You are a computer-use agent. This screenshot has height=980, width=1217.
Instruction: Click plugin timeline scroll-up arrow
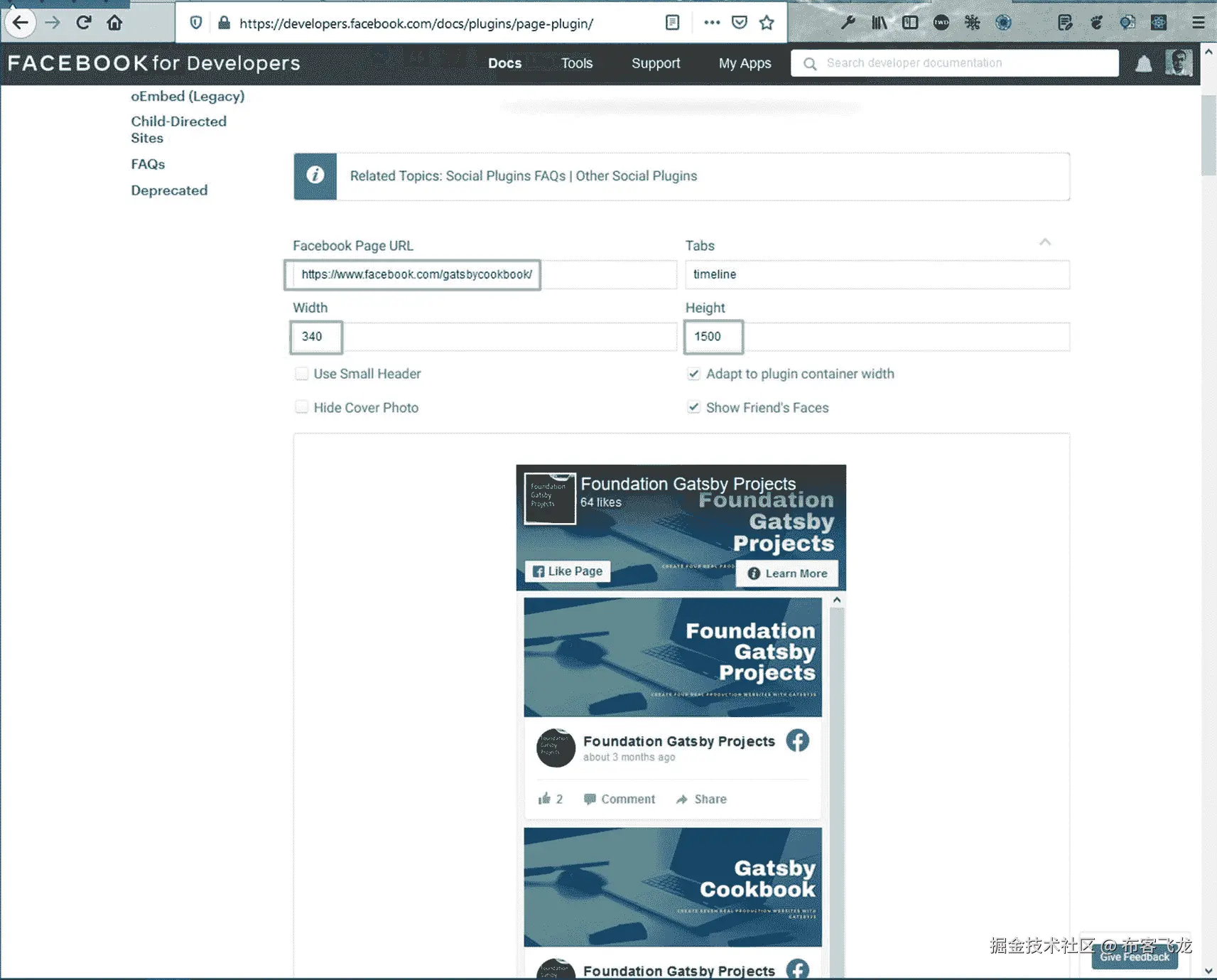837,601
